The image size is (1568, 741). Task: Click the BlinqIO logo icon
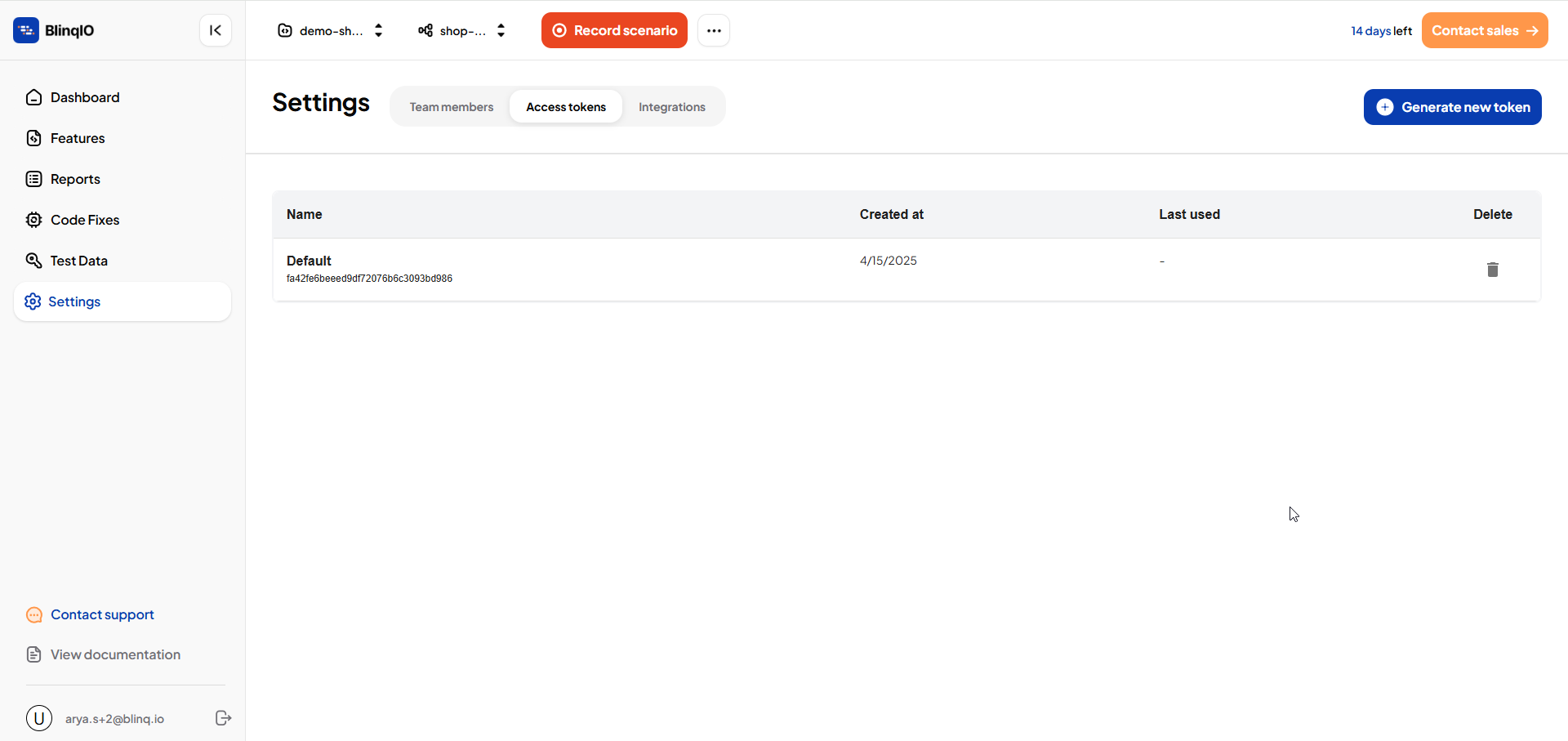[26, 30]
